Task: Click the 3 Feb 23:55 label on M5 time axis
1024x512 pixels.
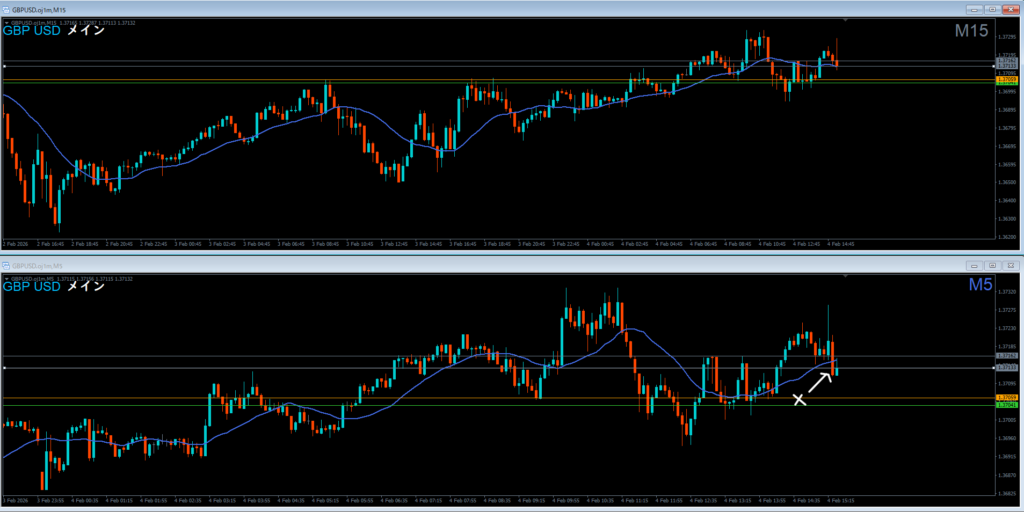Action: [49, 500]
